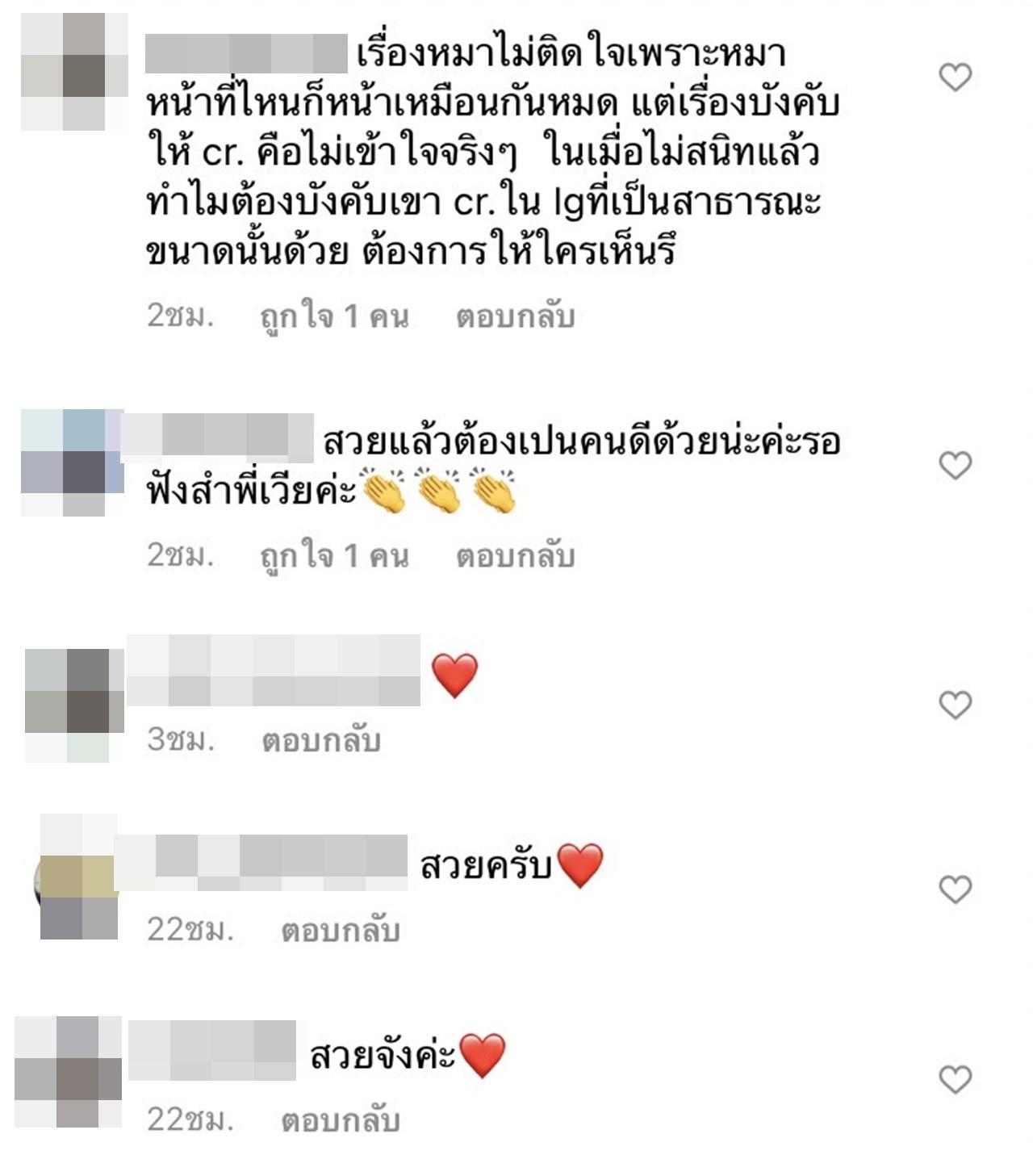Image resolution: width=1033 pixels, height=1176 pixels.
Task: Like the 'สวยจังค่ะ' comment
Action: tap(956, 1079)
